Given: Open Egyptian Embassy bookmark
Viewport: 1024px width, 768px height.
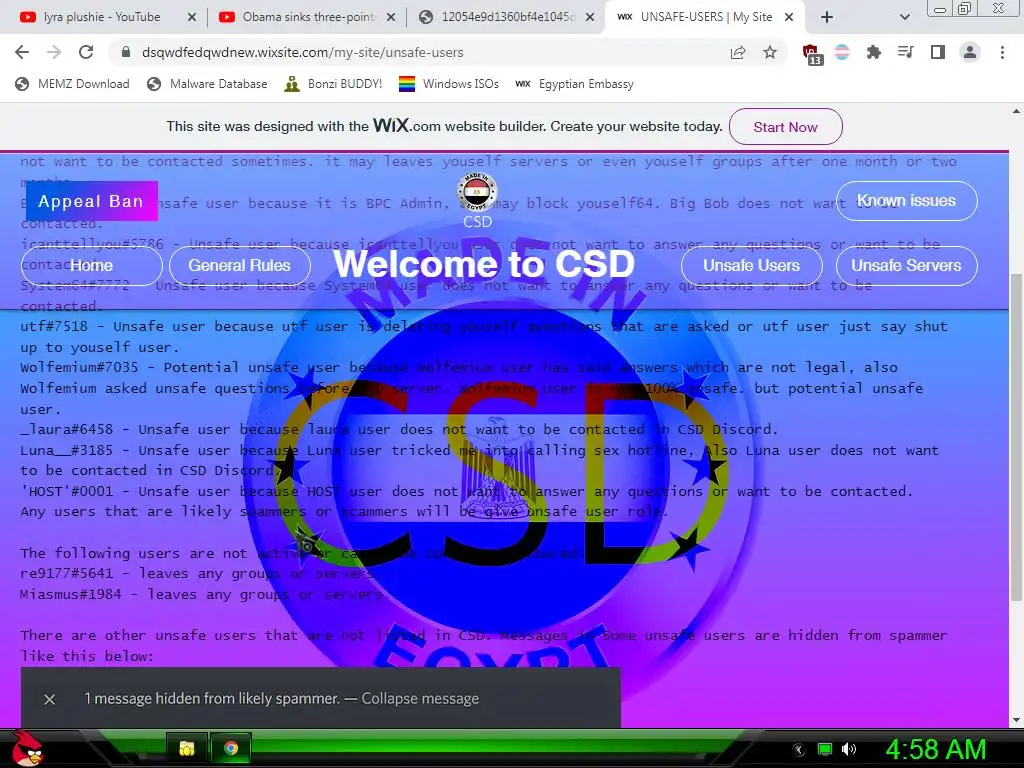Looking at the screenshot, I should pyautogui.click(x=574, y=84).
